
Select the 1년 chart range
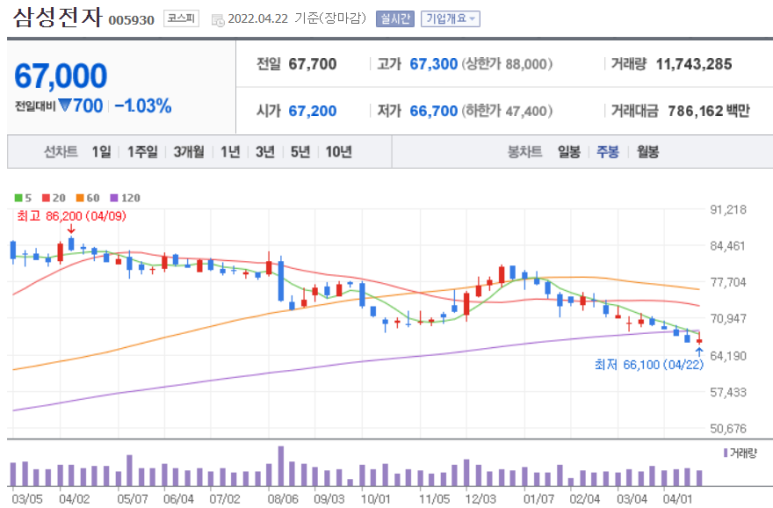pyautogui.click(x=230, y=152)
